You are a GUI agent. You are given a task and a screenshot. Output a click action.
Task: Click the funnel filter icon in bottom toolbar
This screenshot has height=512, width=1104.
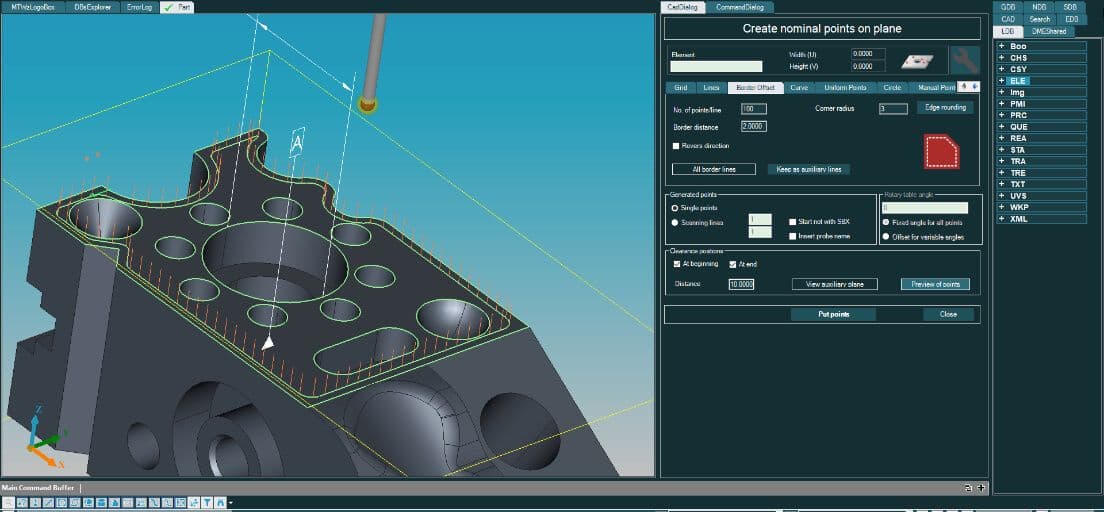point(208,503)
